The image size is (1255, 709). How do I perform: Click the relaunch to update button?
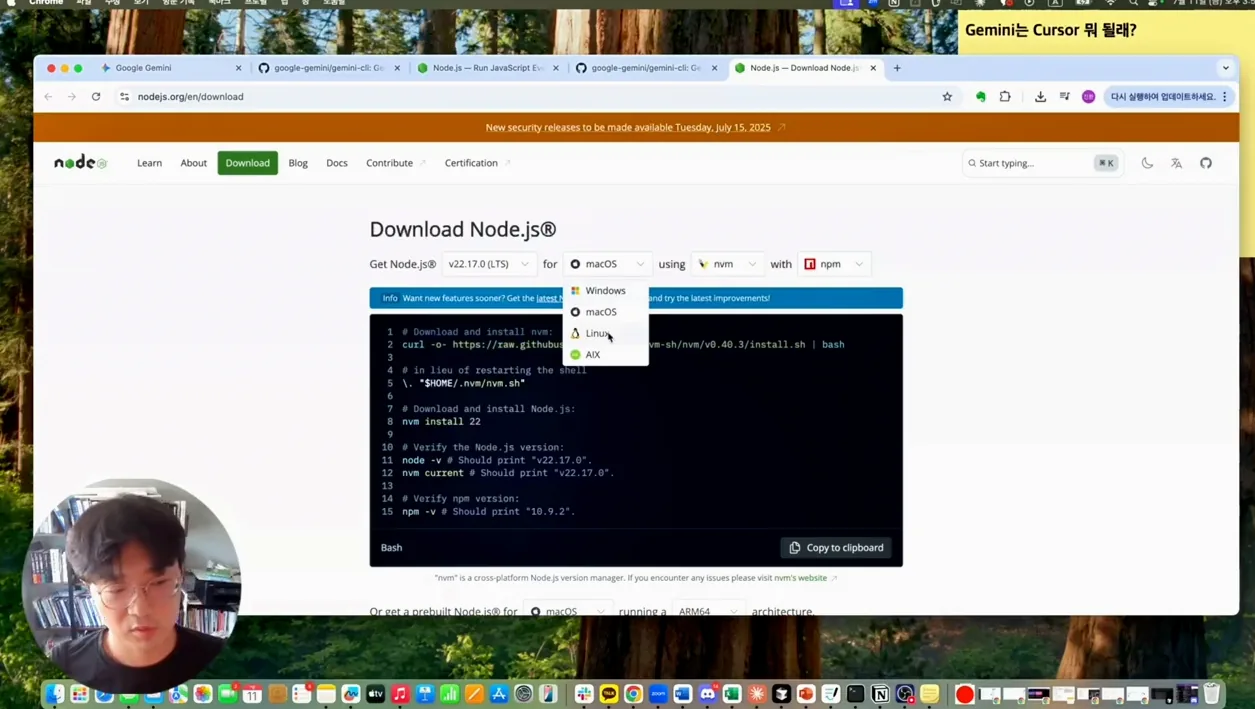coord(1169,97)
